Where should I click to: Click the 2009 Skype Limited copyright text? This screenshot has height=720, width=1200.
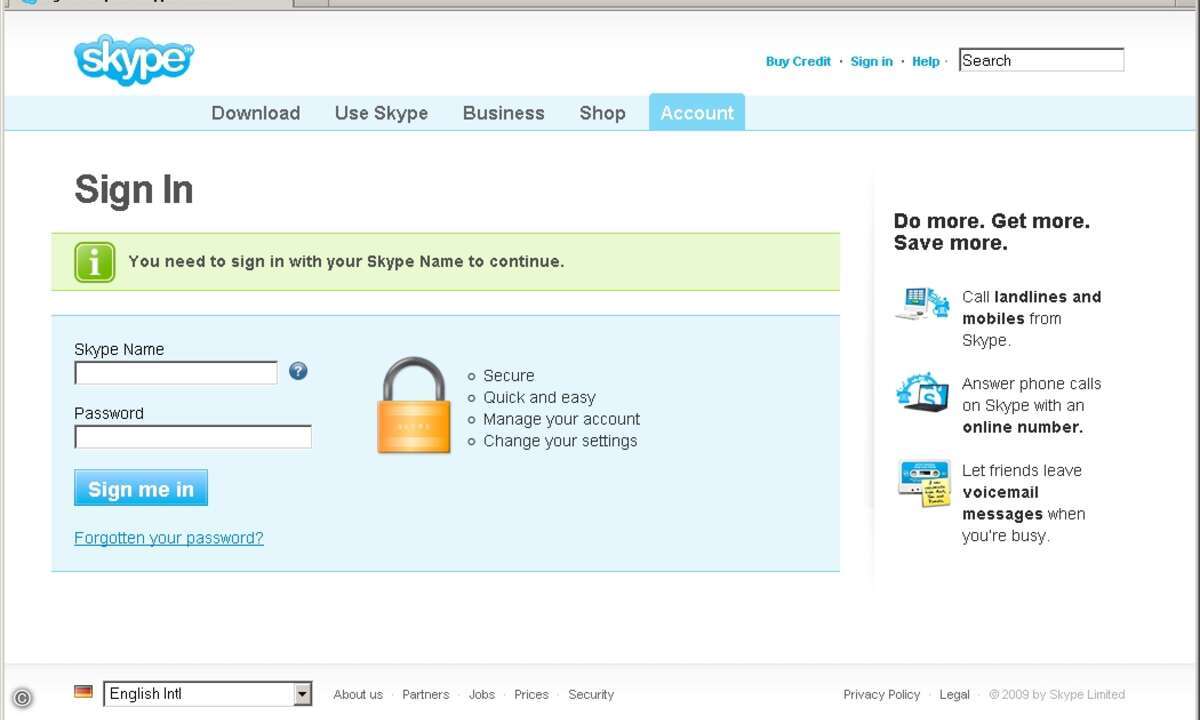[1057, 694]
